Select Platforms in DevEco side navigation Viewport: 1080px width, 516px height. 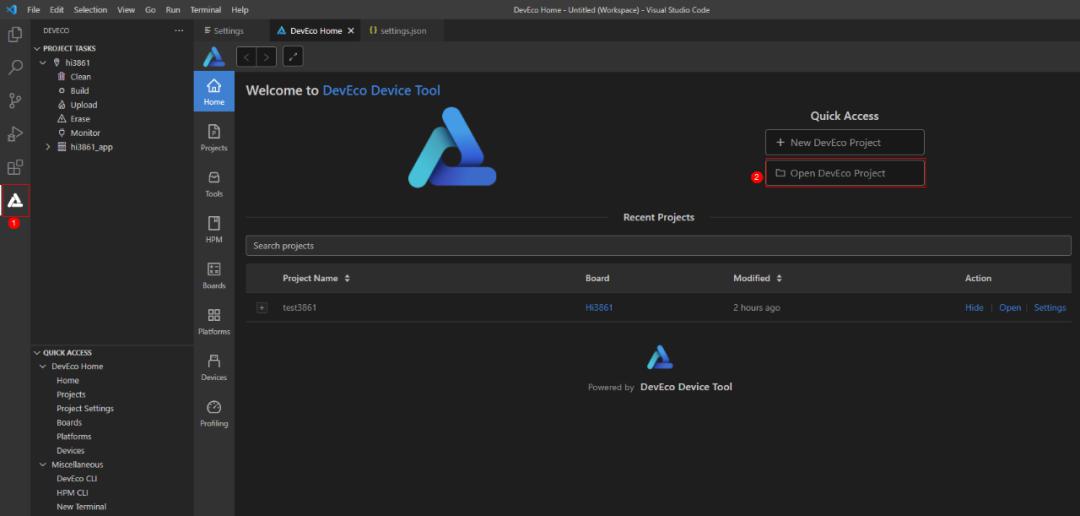pos(214,322)
